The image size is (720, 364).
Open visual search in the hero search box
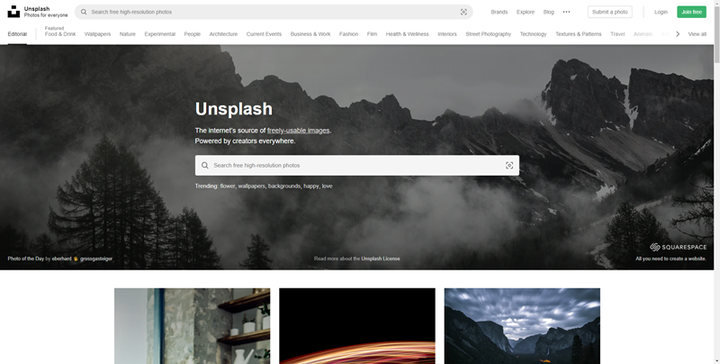(509, 165)
